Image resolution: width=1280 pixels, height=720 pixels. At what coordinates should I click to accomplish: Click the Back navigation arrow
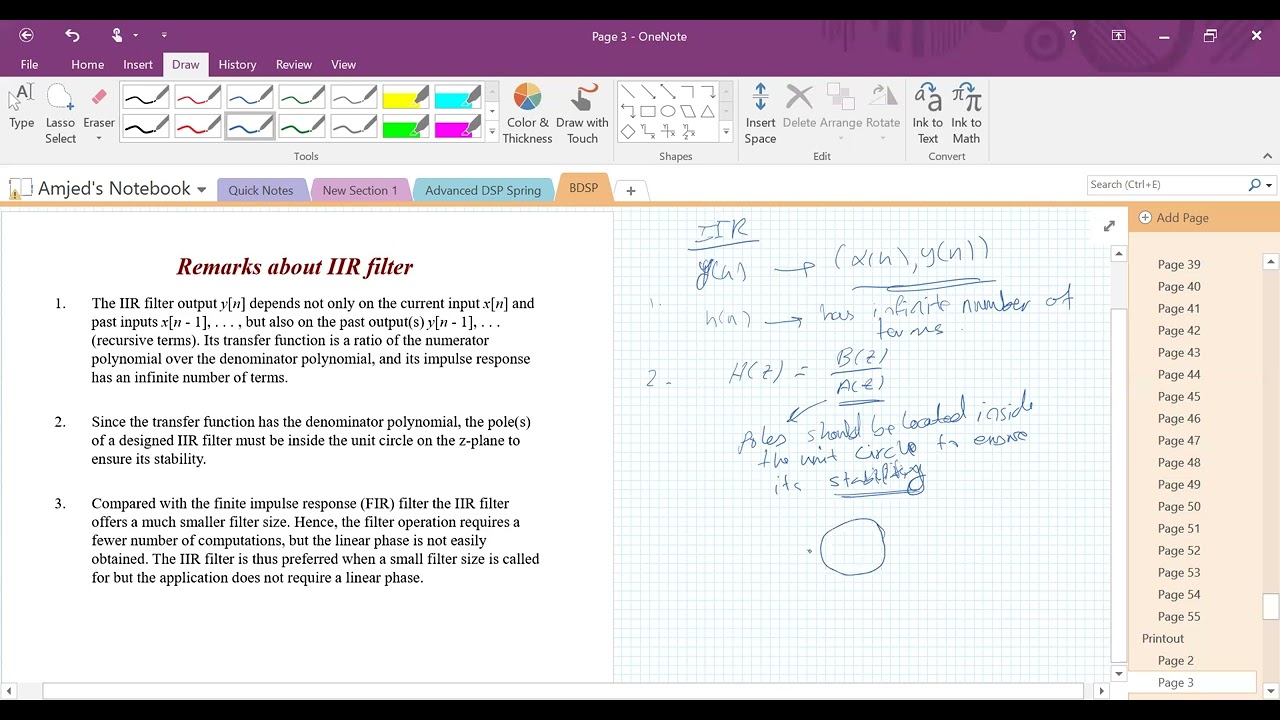point(27,35)
